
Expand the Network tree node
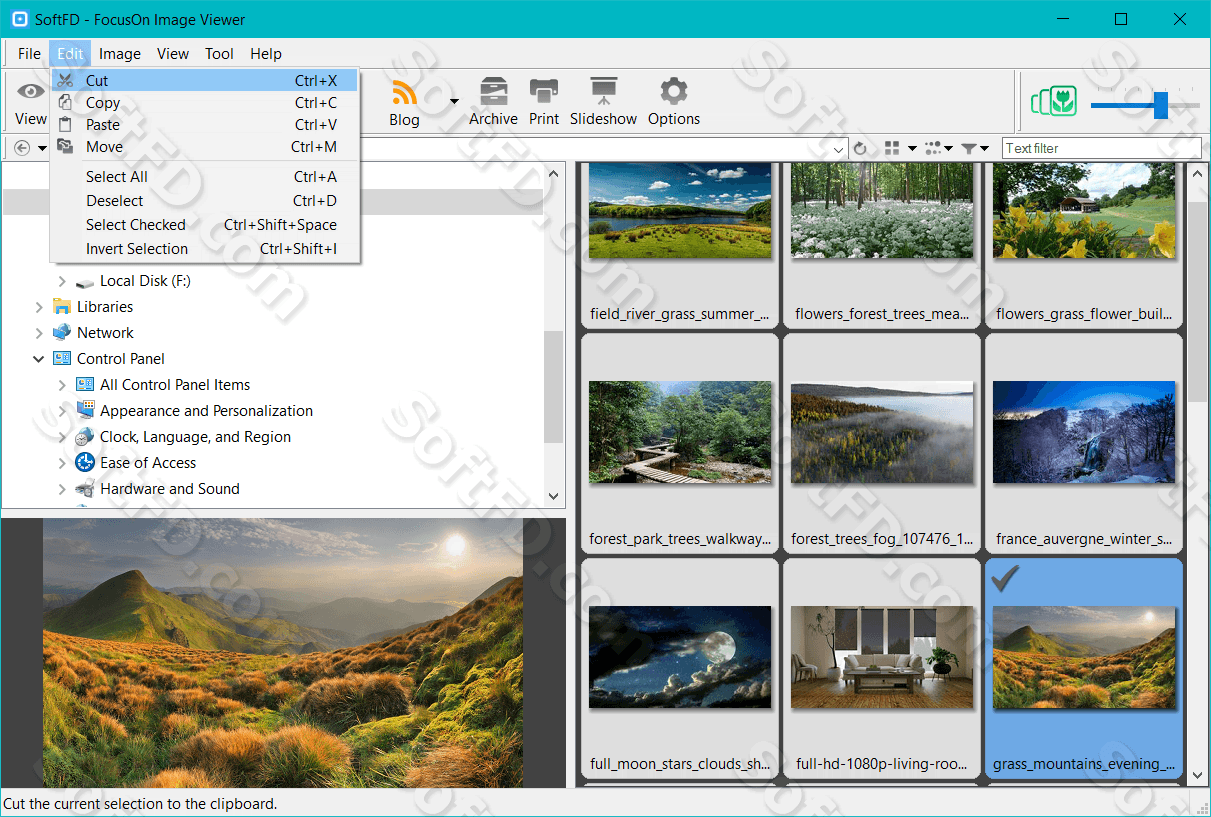[39, 333]
